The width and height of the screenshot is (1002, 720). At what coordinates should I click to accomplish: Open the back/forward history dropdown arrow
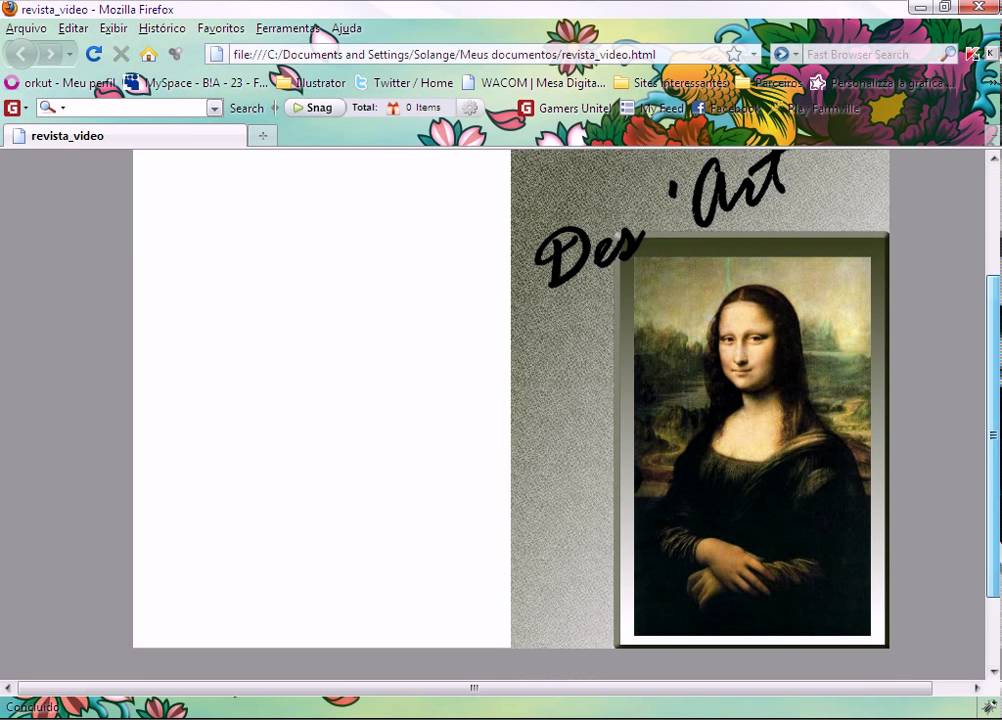(x=70, y=54)
